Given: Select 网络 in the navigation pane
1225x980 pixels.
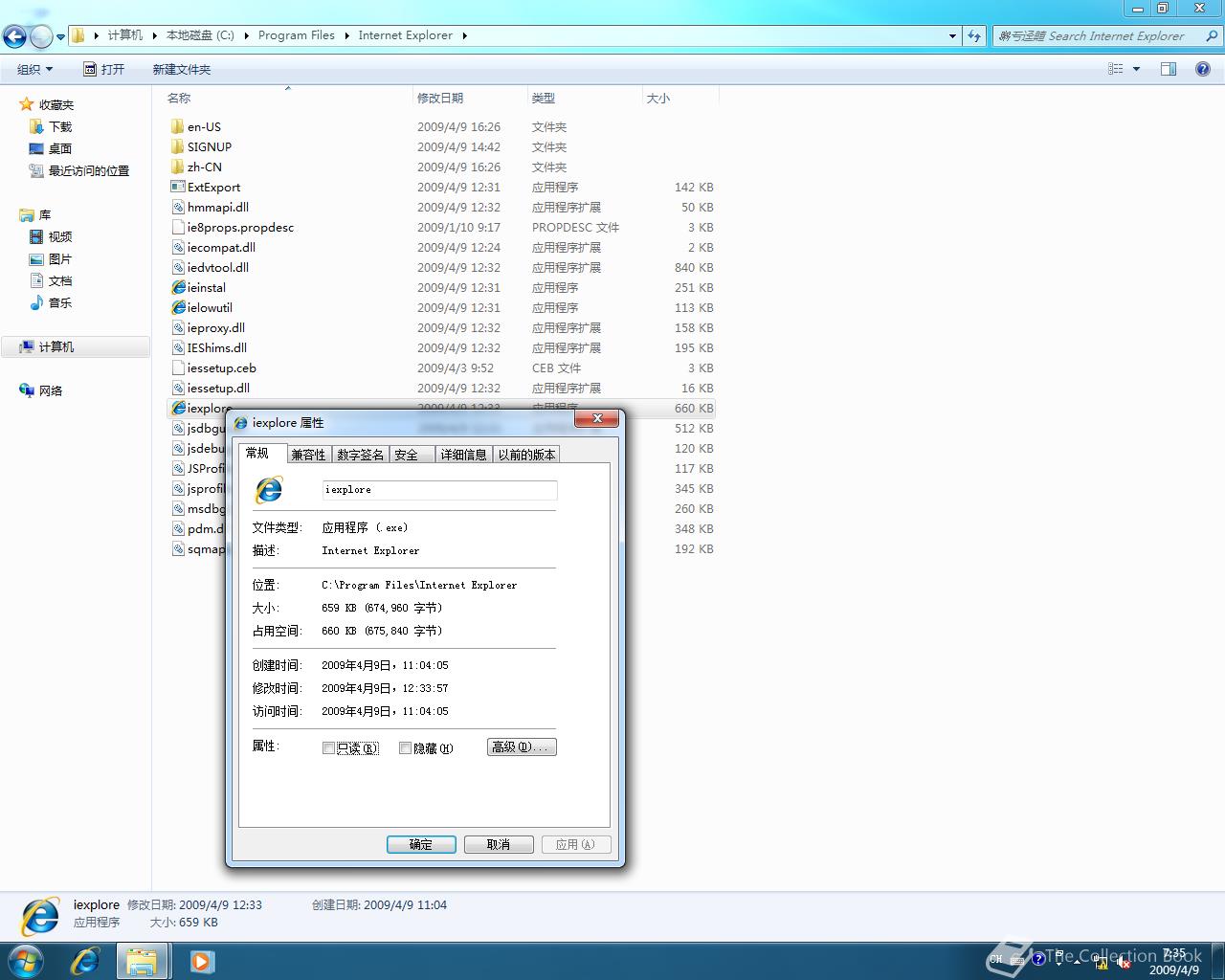Looking at the screenshot, I should click(x=50, y=390).
